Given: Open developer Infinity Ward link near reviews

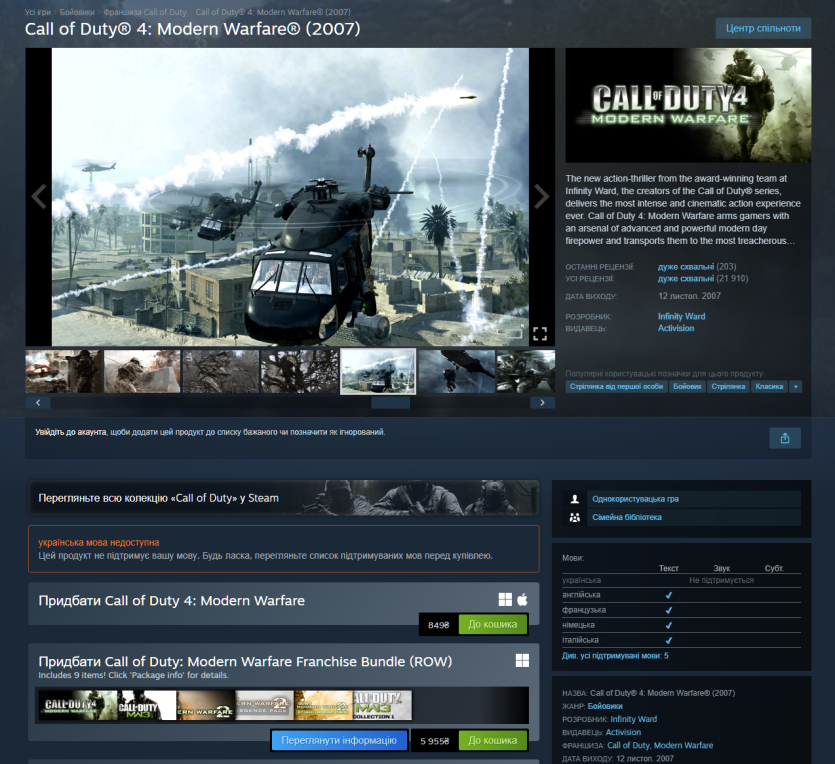Looking at the screenshot, I should [x=682, y=316].
